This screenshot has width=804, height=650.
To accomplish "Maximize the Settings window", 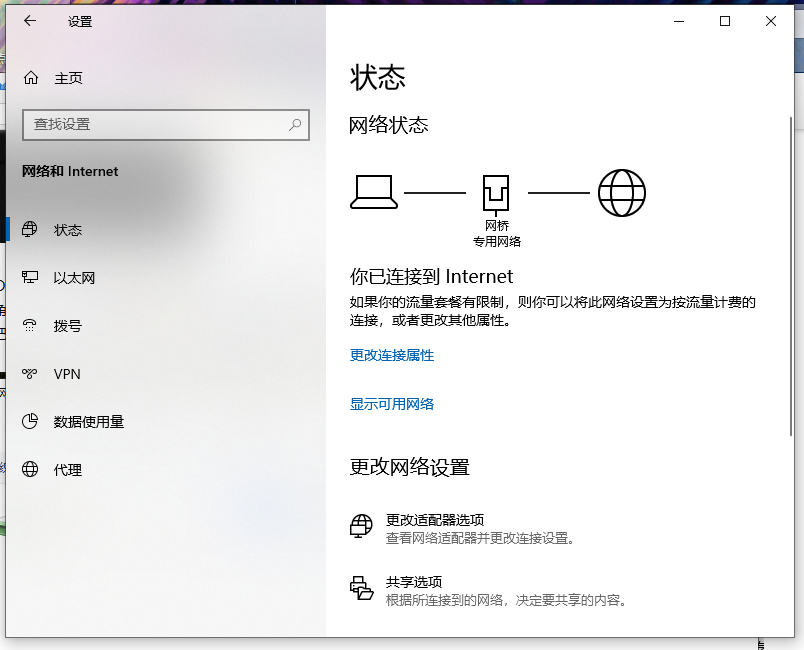I will click(725, 21).
